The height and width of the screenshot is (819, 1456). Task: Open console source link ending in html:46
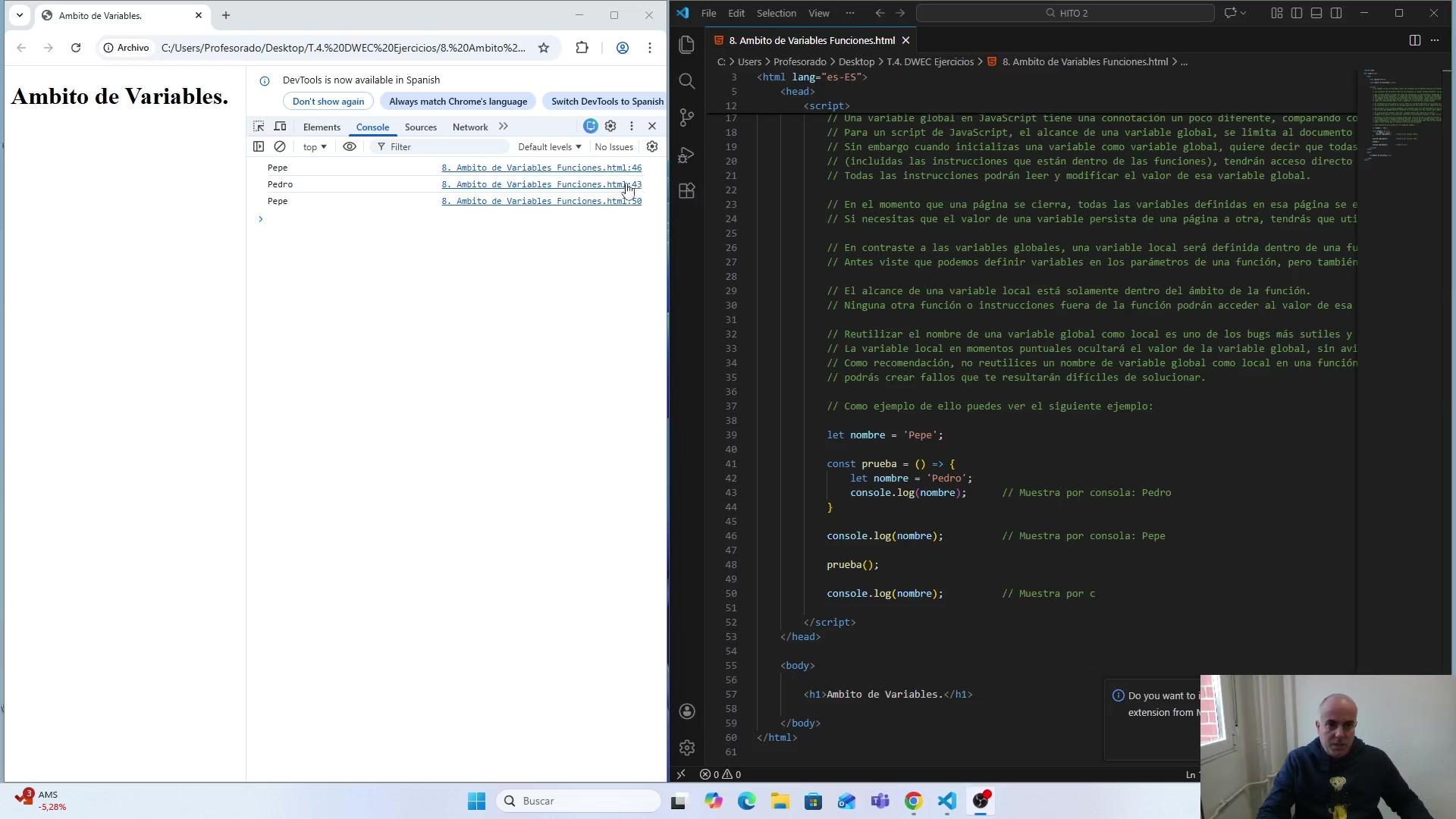point(541,168)
